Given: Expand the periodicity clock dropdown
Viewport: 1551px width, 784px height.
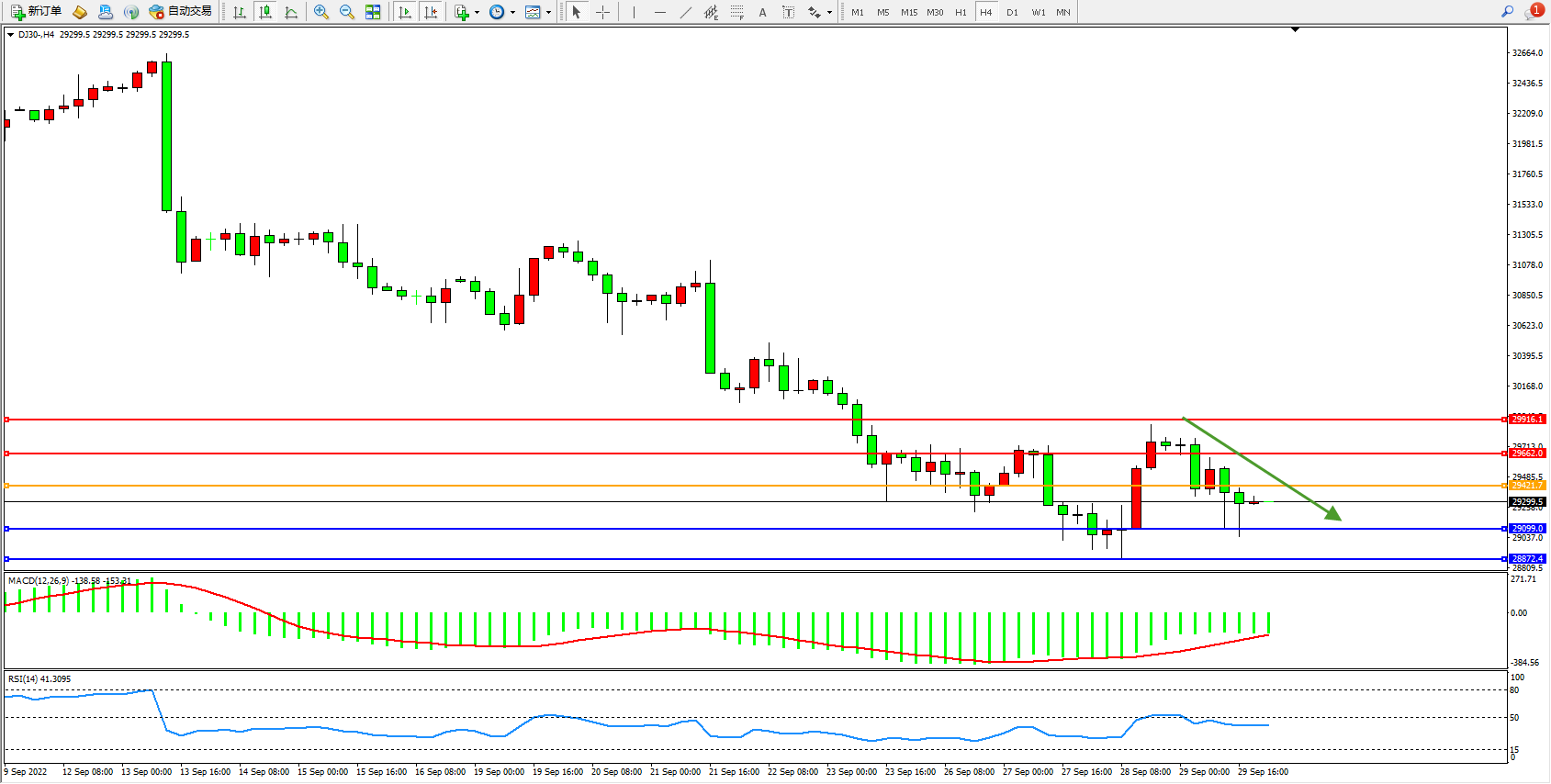Looking at the screenshot, I should pyautogui.click(x=512, y=13).
